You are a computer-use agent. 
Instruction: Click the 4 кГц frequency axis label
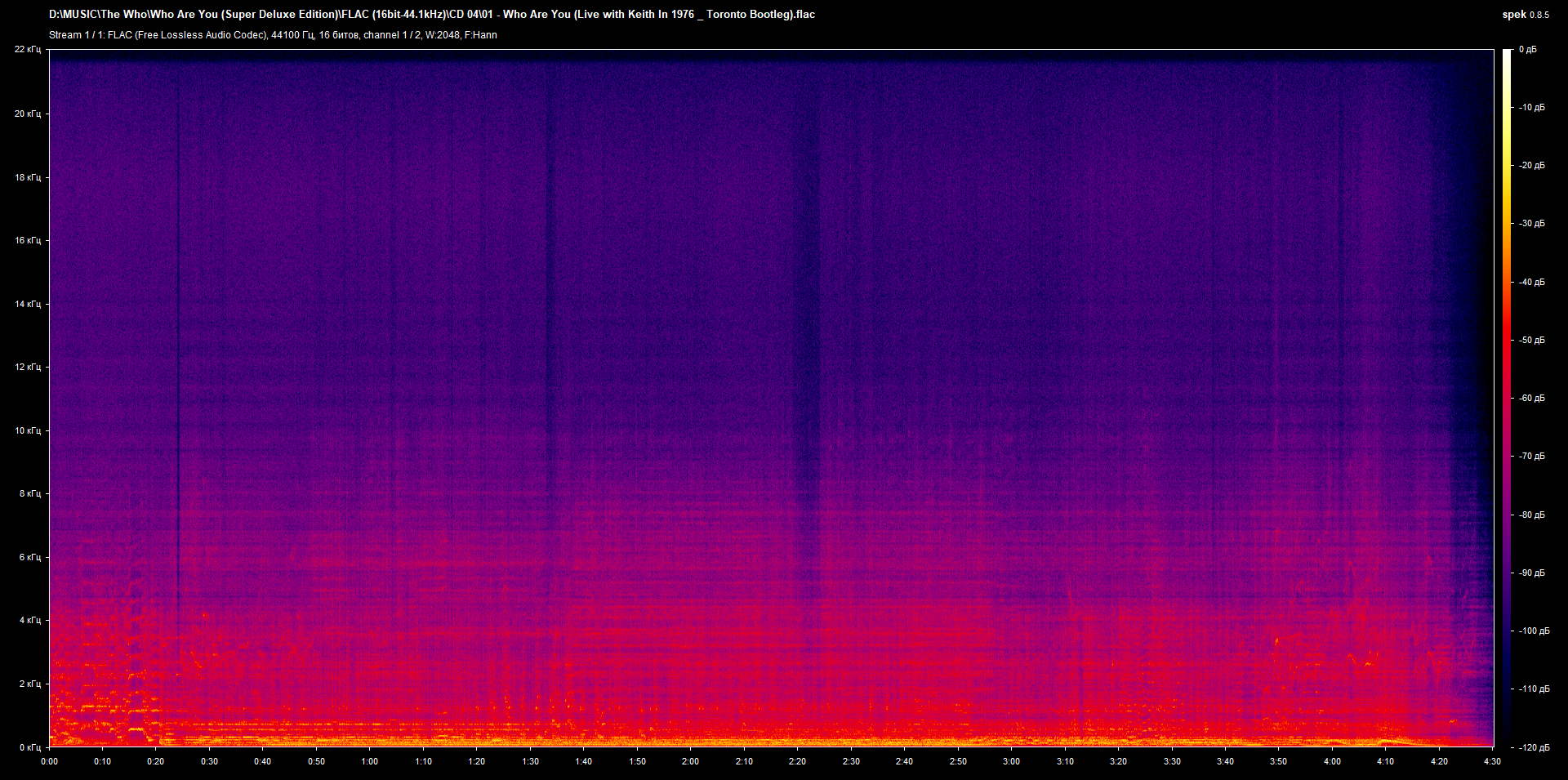[x=29, y=620]
